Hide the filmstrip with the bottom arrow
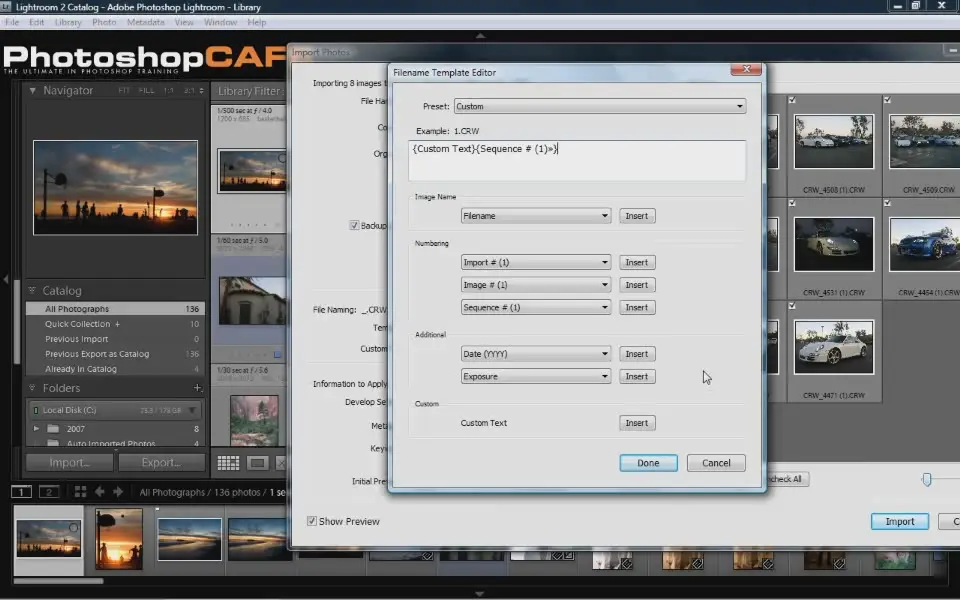This screenshot has height=600, width=960. pyautogui.click(x=480, y=594)
